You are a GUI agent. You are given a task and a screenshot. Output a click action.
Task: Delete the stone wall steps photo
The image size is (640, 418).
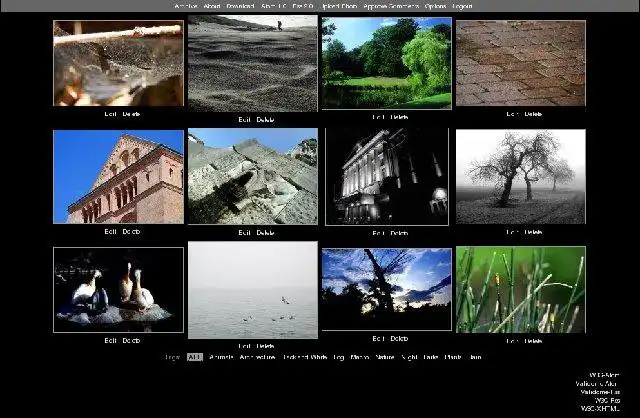point(265,233)
